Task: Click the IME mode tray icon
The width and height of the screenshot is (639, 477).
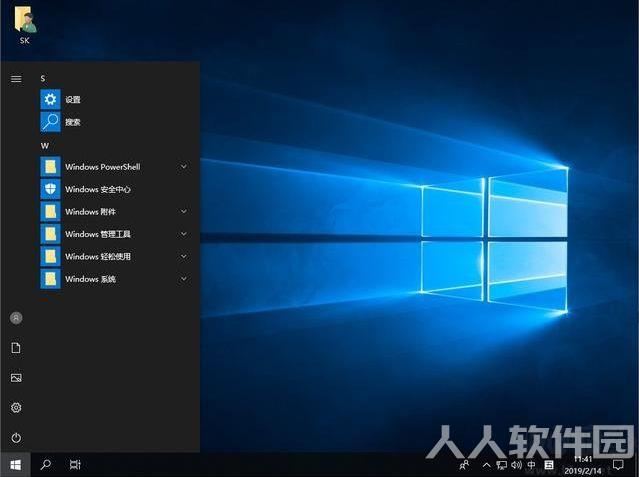Action: 549,465
